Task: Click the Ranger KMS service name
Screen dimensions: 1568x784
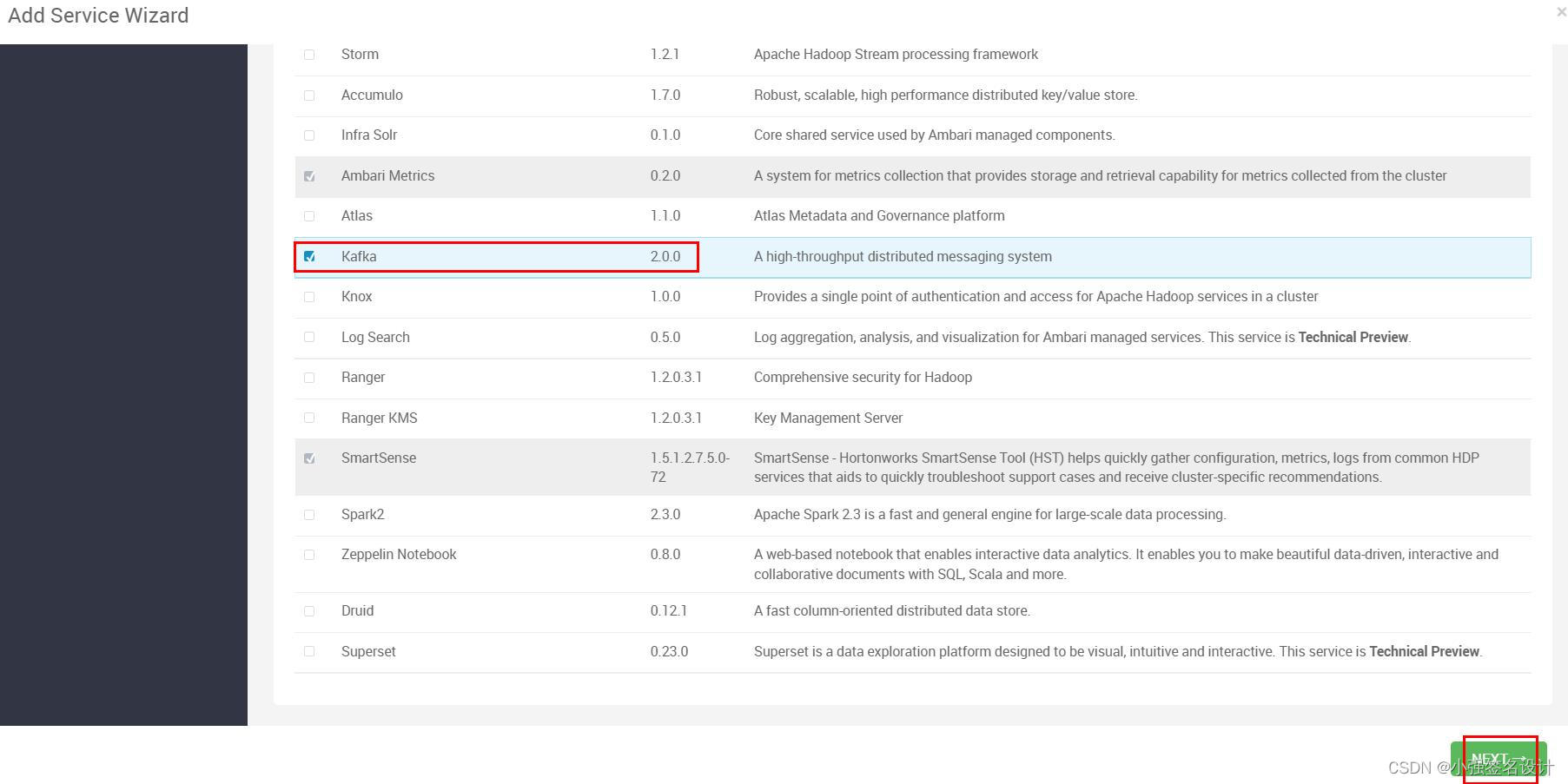Action: [x=380, y=418]
